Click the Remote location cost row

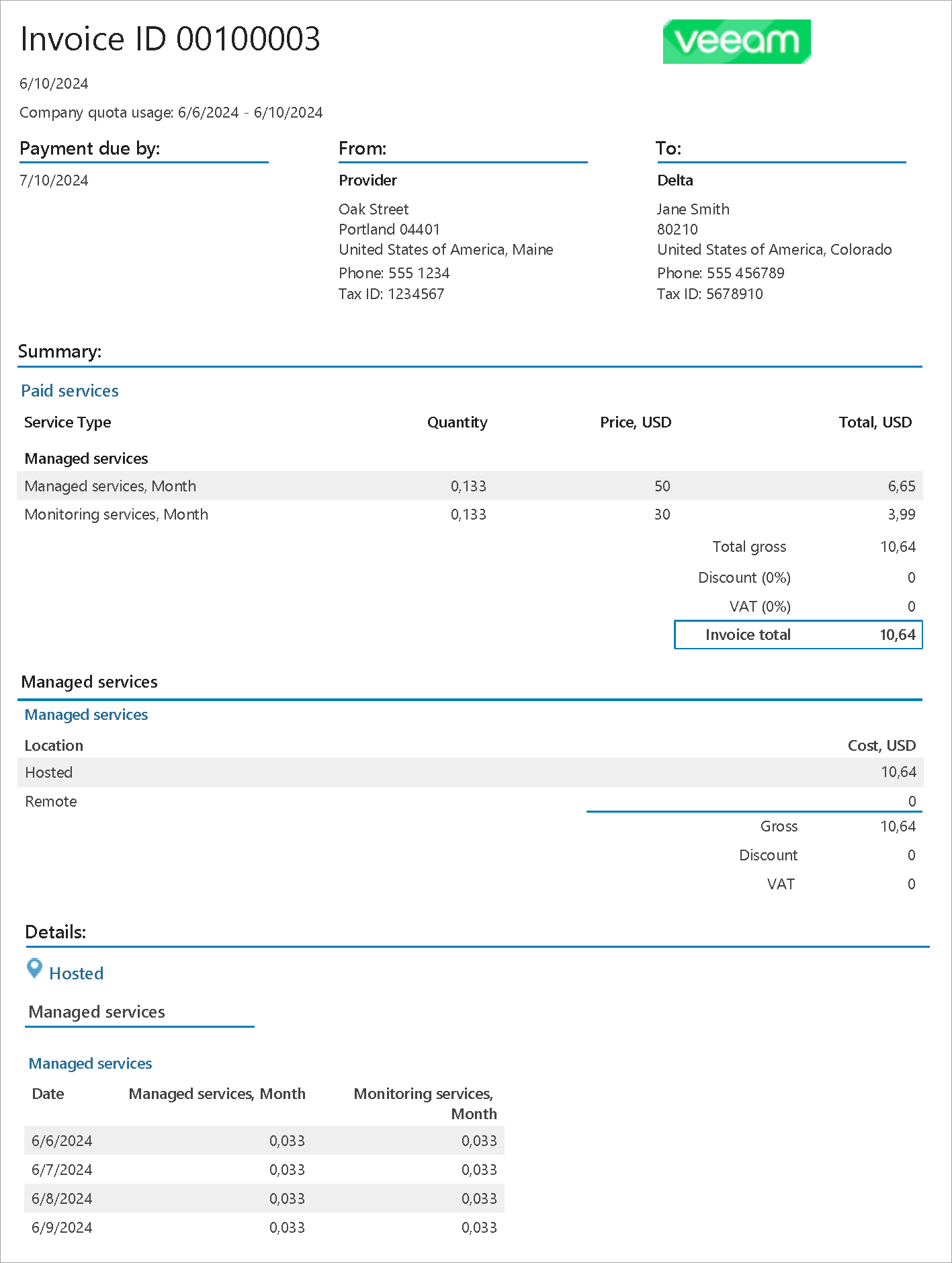click(469, 801)
